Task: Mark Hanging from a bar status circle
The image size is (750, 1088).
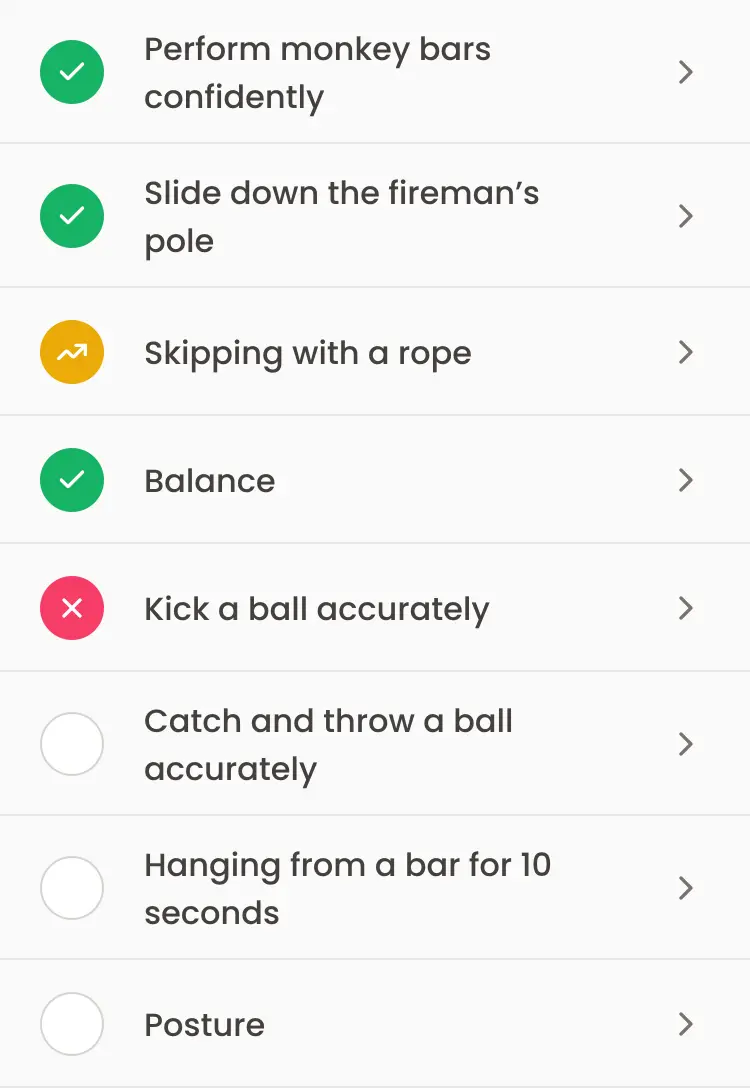Action: [x=72, y=888]
